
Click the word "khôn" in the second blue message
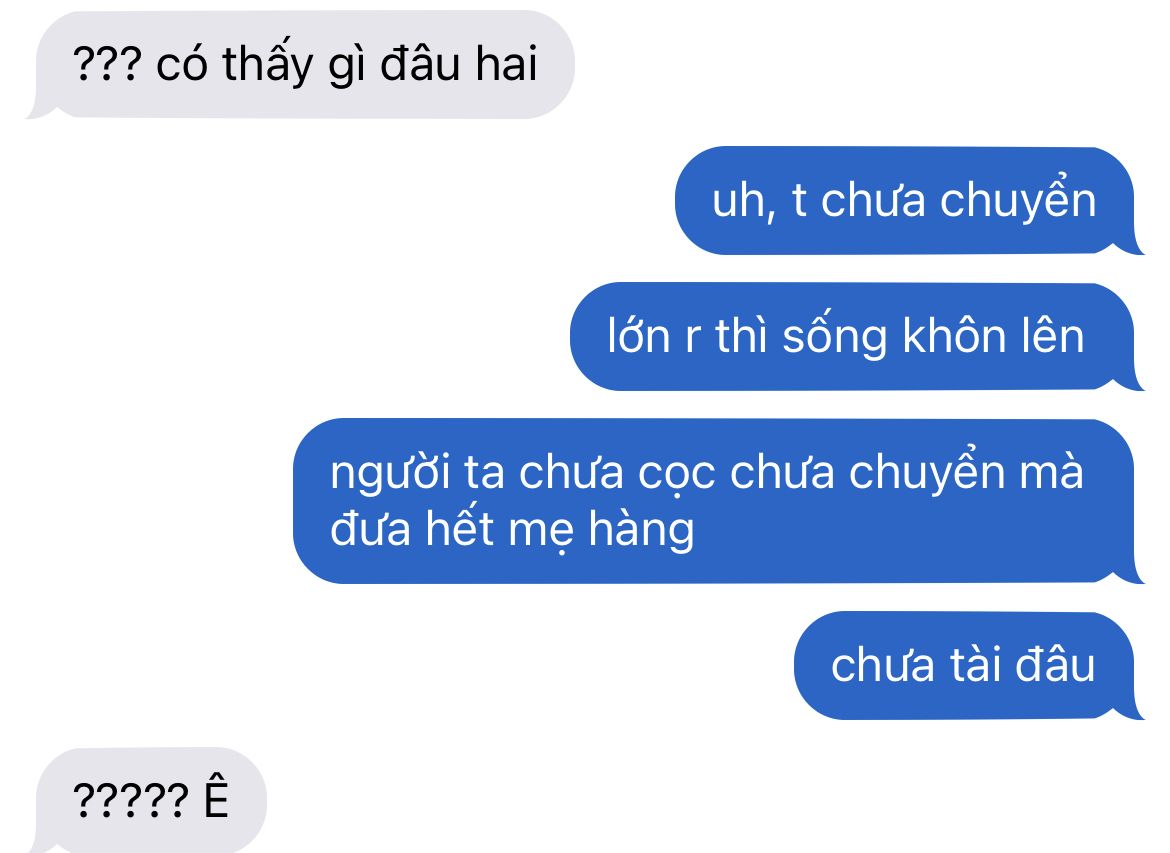(950, 335)
